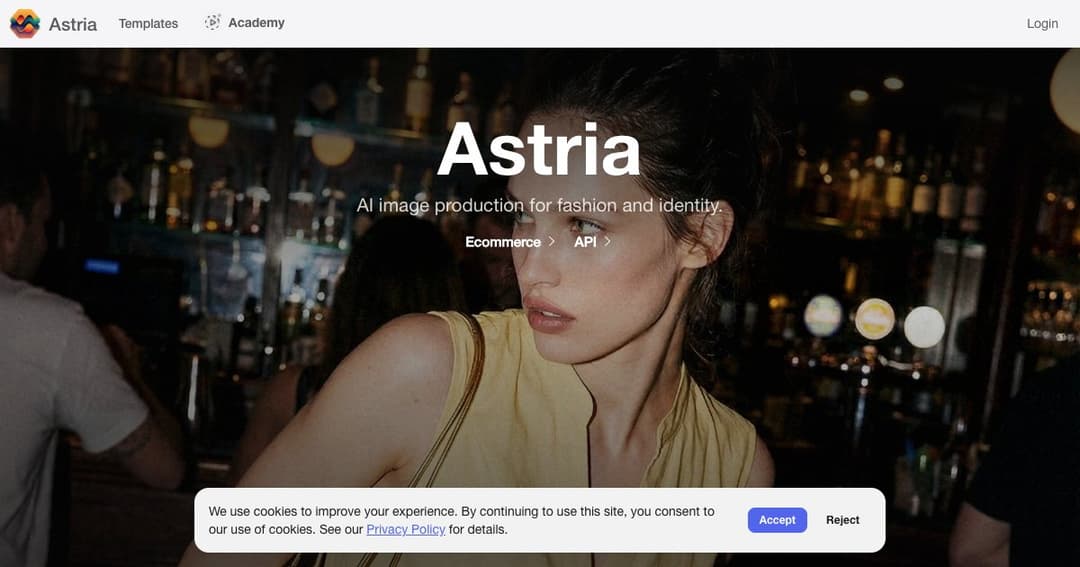Open the Templates menu item
1080x567 pixels.
[x=148, y=23]
